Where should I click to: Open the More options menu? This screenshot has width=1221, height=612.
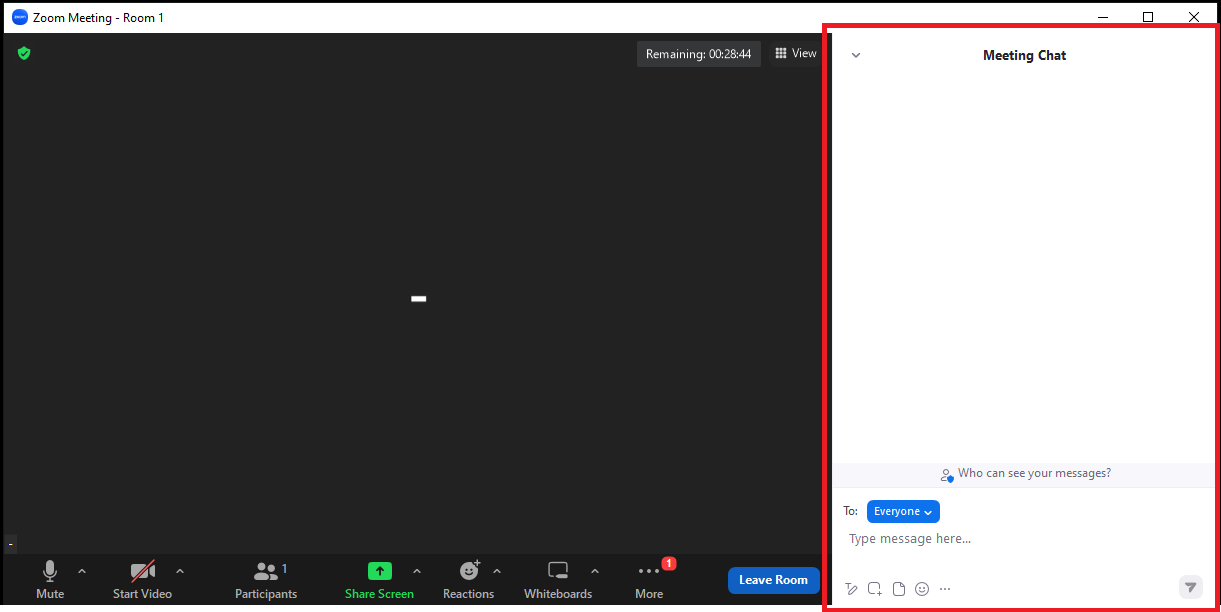648,580
